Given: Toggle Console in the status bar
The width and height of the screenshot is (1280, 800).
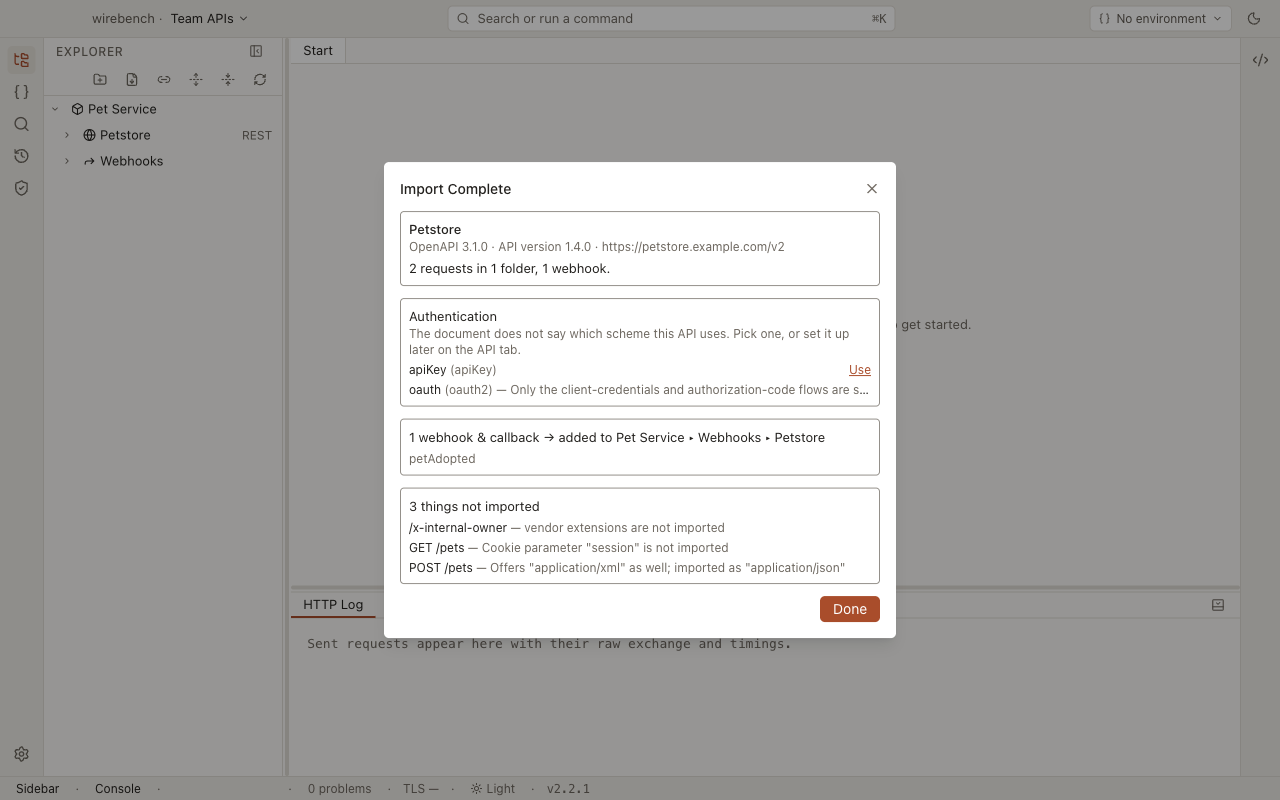Looking at the screenshot, I should coord(118,789).
